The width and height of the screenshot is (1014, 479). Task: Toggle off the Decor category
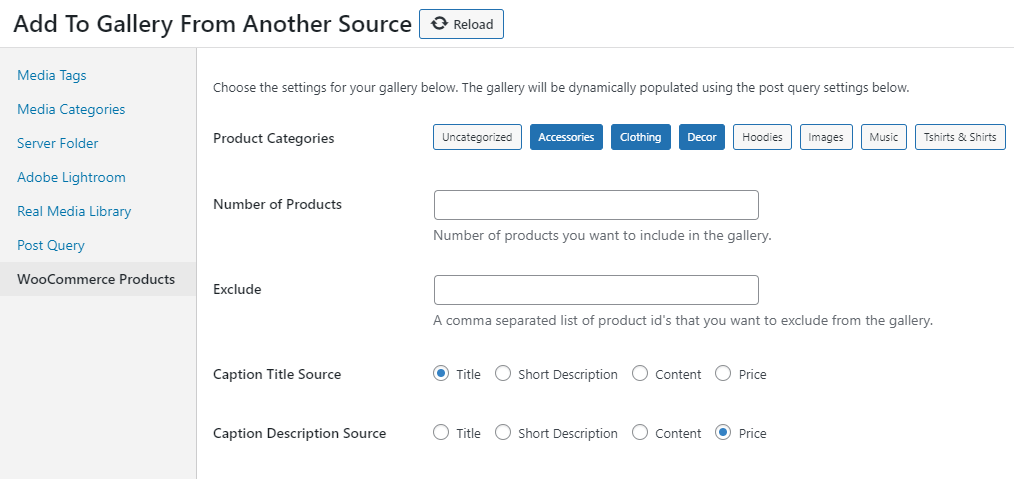click(702, 137)
